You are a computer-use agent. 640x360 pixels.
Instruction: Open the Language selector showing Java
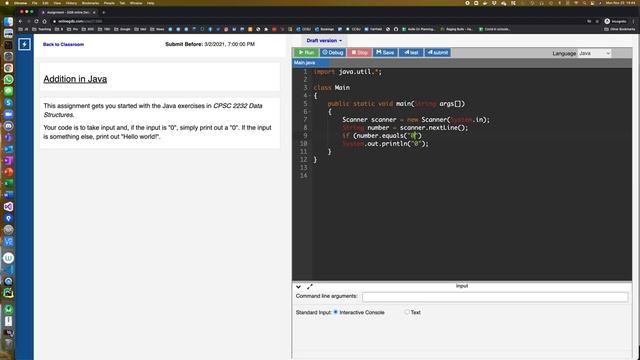(594, 53)
